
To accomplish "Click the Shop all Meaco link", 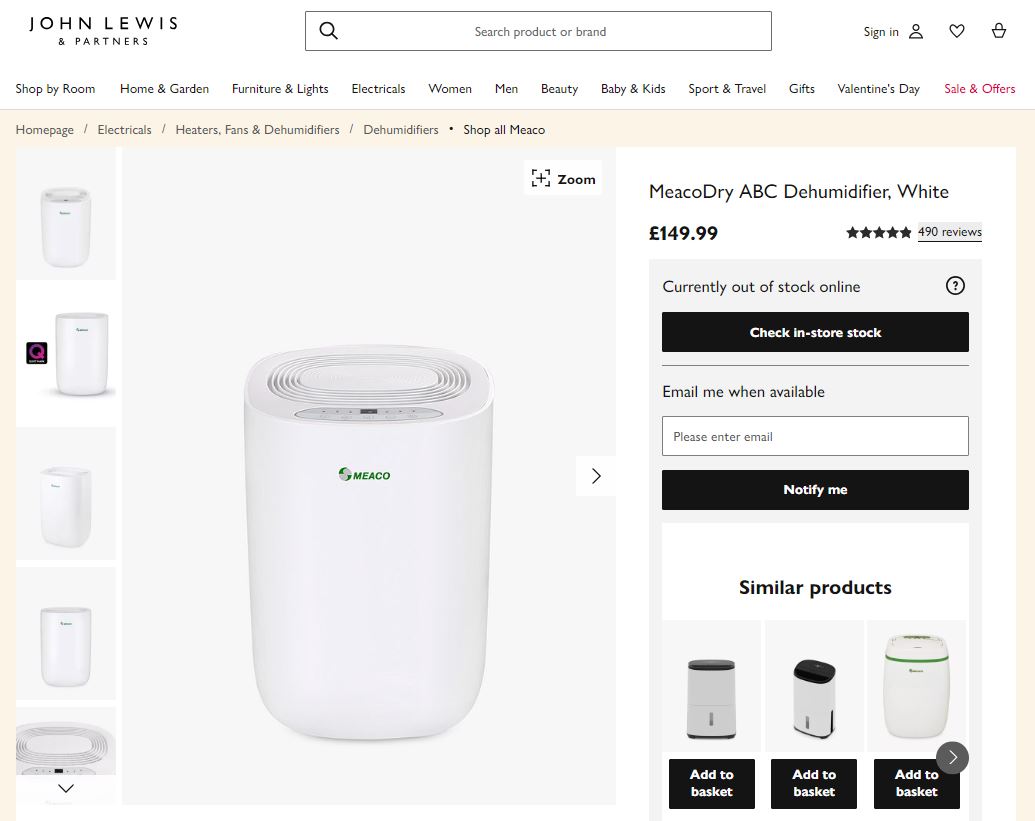I will [504, 129].
